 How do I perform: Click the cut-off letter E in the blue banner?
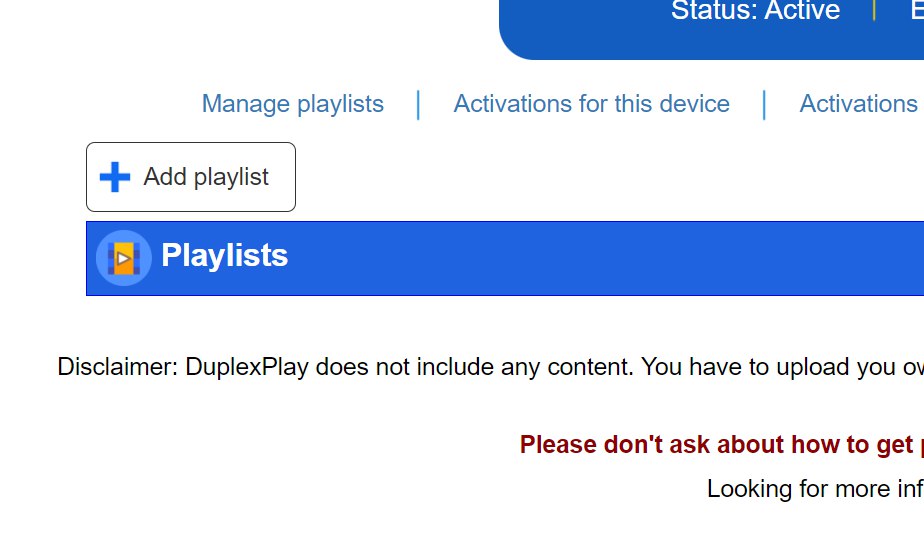click(x=918, y=10)
